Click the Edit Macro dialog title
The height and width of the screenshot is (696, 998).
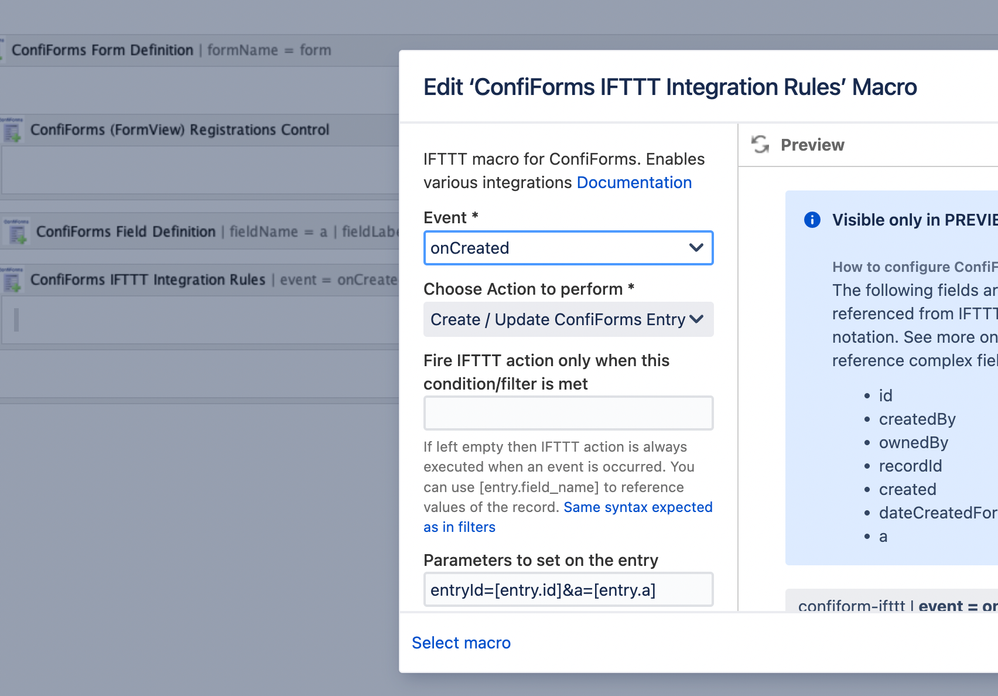coord(670,87)
